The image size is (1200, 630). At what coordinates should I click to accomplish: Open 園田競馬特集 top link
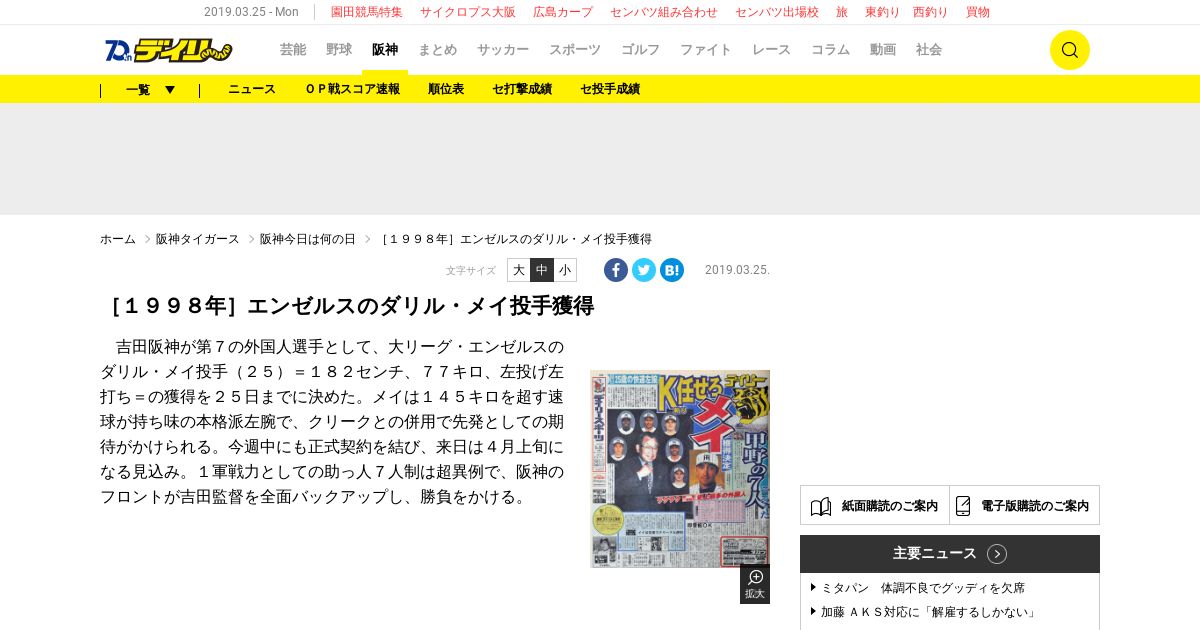(367, 12)
